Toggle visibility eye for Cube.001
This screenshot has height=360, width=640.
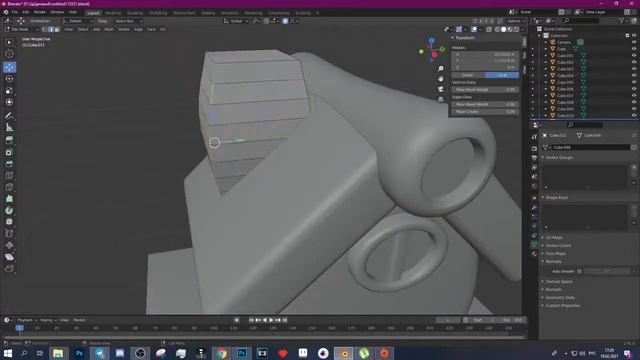(634, 56)
